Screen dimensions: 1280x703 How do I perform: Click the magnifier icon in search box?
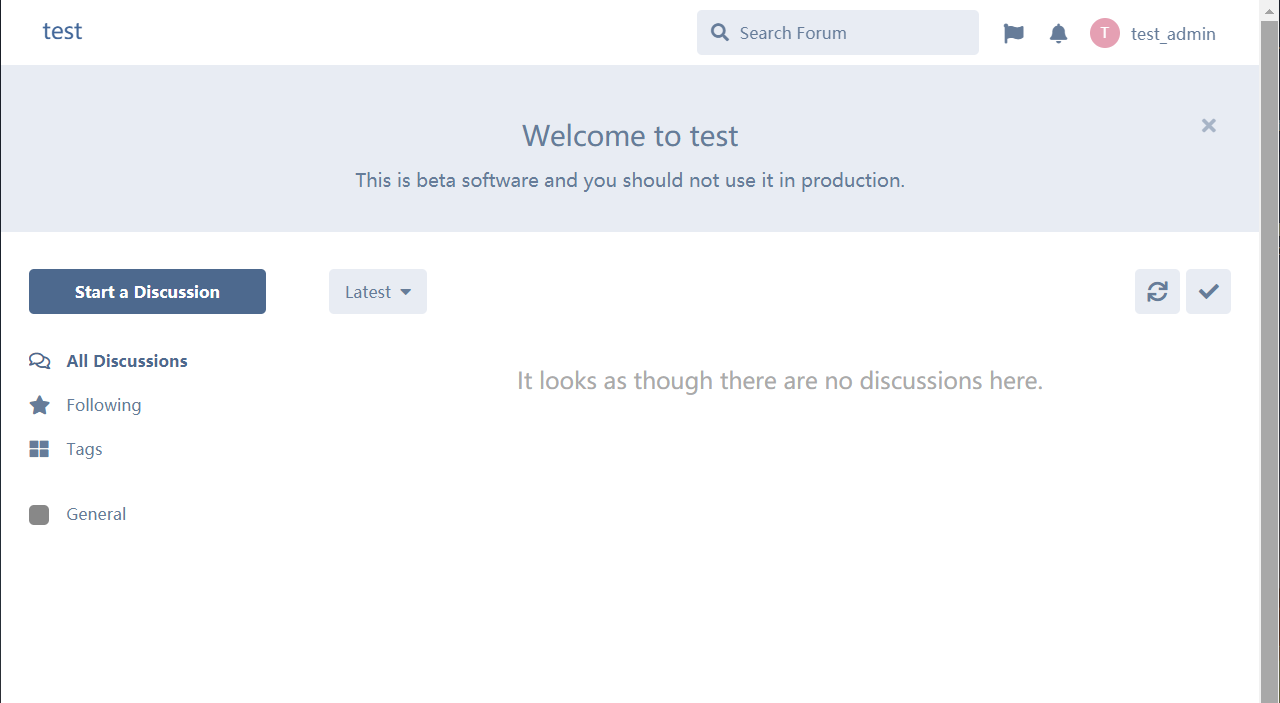click(719, 33)
